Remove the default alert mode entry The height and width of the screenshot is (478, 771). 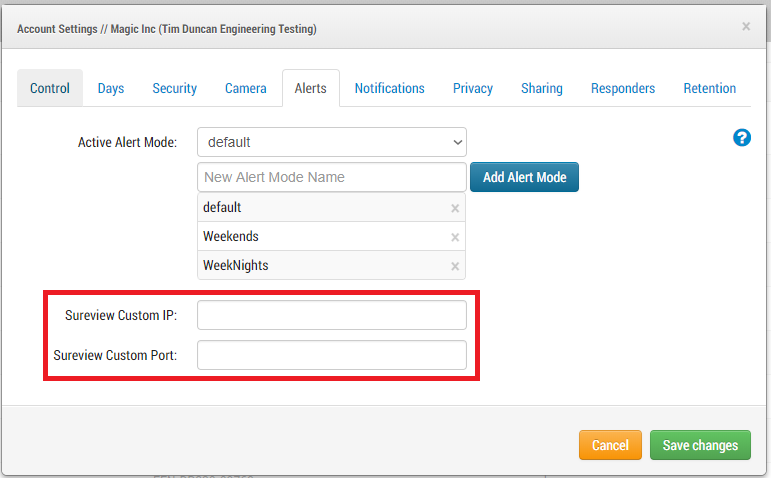pyautogui.click(x=455, y=208)
